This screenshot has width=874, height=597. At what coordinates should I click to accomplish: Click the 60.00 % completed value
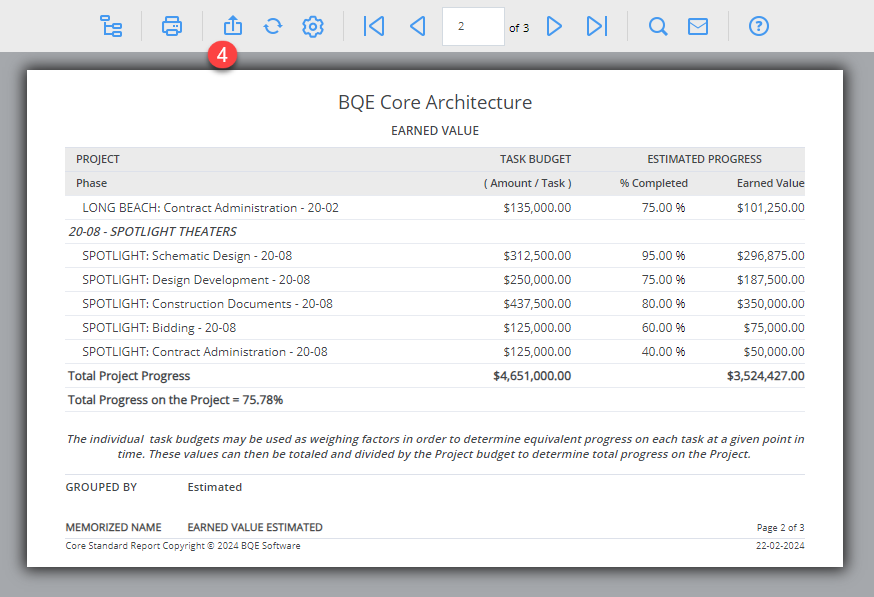point(663,328)
